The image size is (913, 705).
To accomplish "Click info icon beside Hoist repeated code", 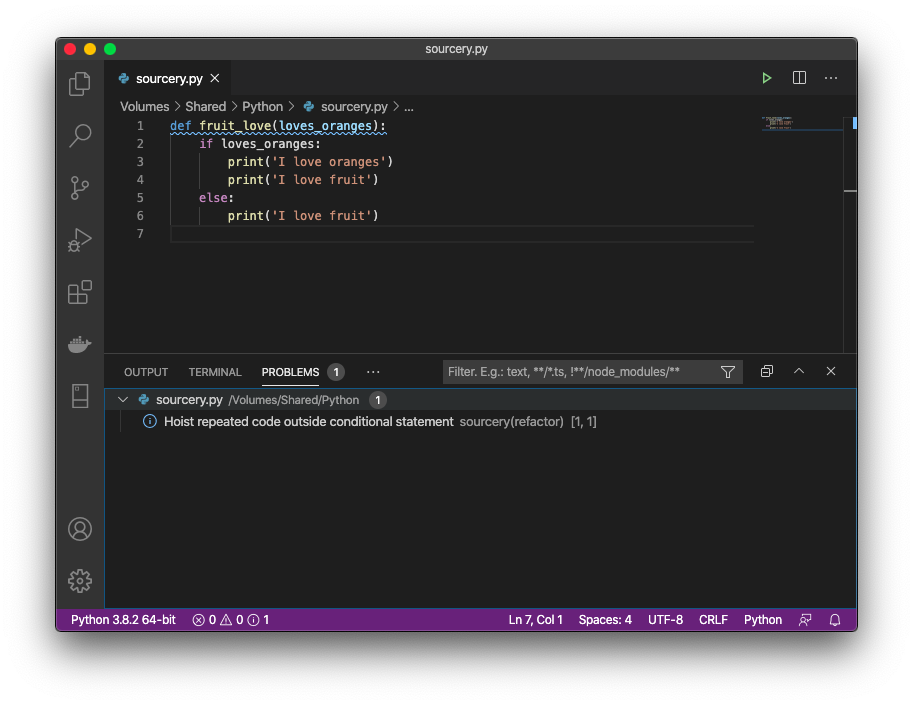I will (x=150, y=421).
